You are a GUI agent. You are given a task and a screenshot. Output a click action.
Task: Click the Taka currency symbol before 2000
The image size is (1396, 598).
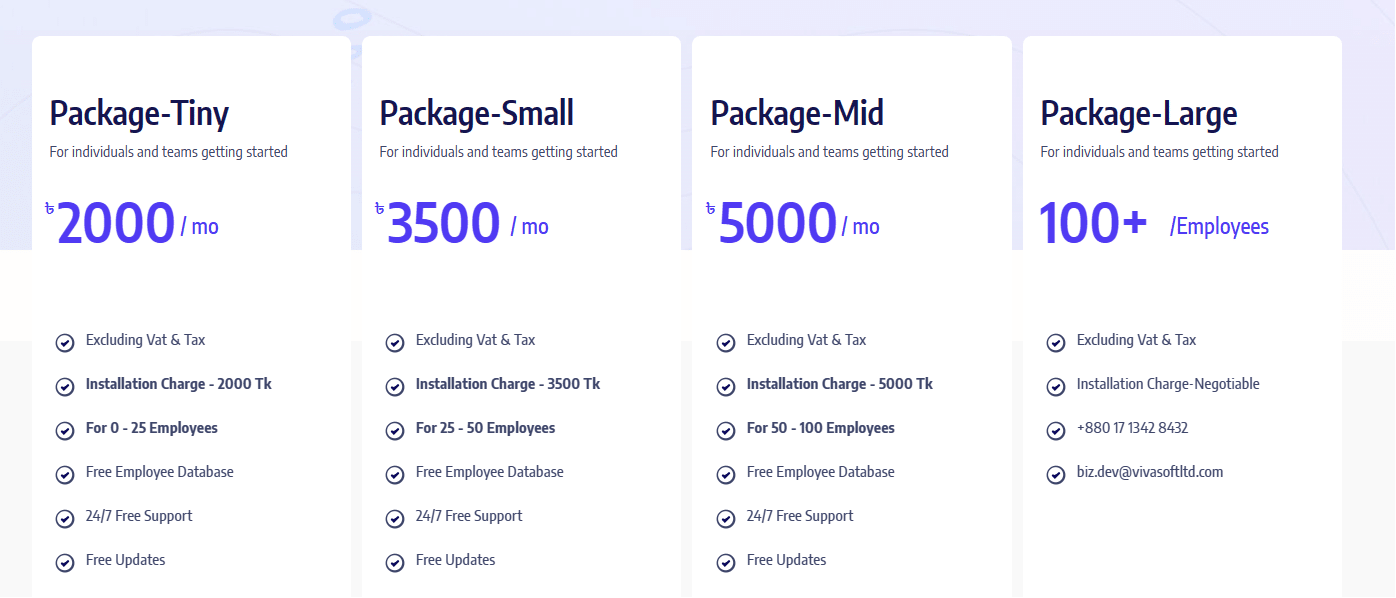[x=49, y=209]
